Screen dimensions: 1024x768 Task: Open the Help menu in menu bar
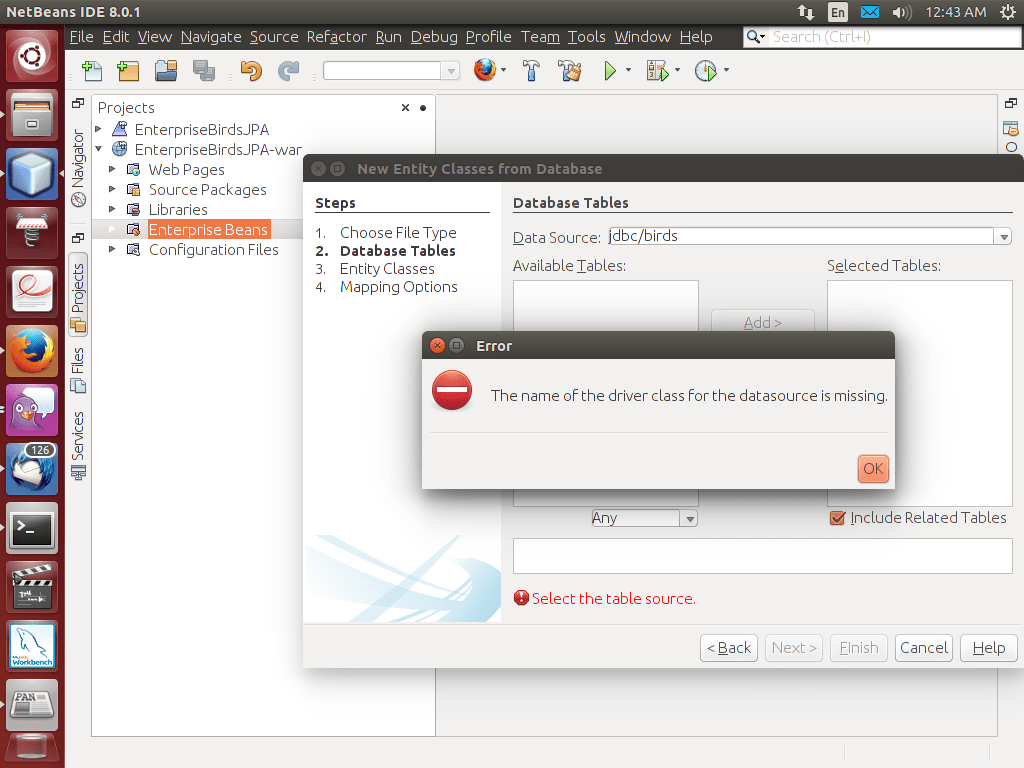tap(696, 37)
